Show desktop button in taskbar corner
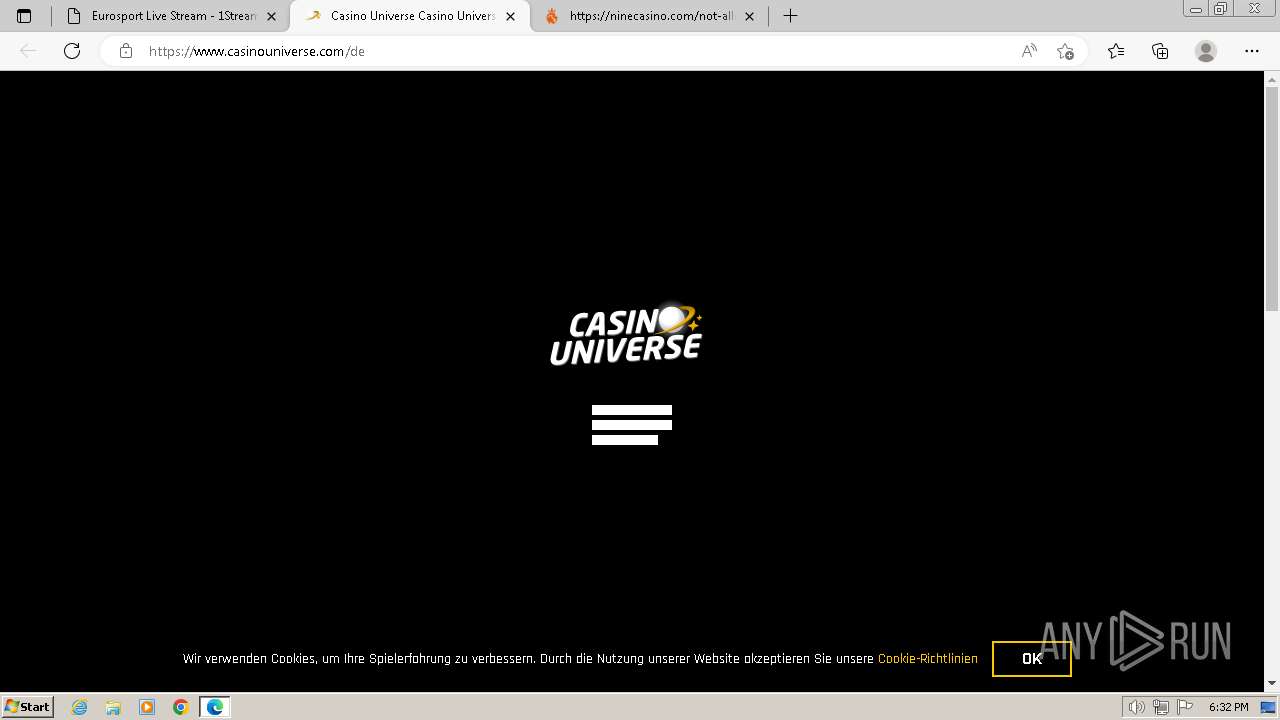The height and width of the screenshot is (720, 1280). coord(1269,707)
